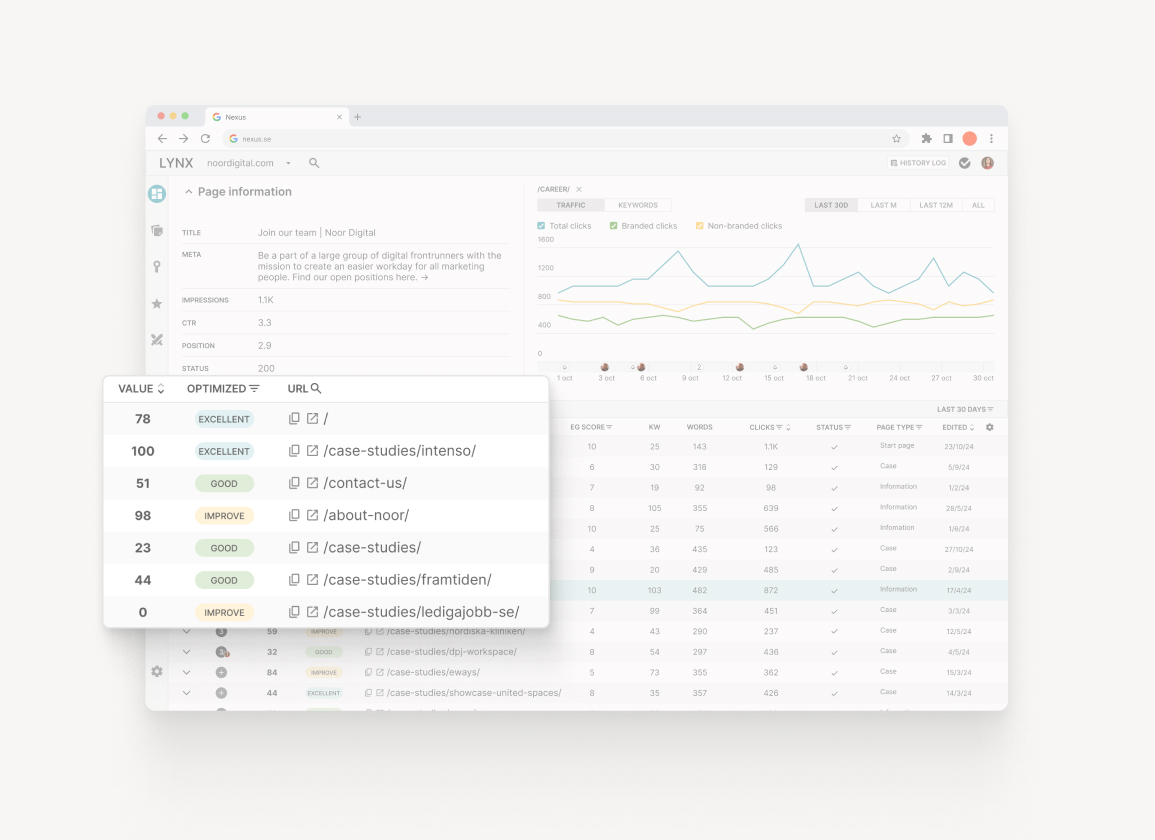Select the star favorites sidebar icon
Screen dimensions: 1155x840
pos(157,303)
